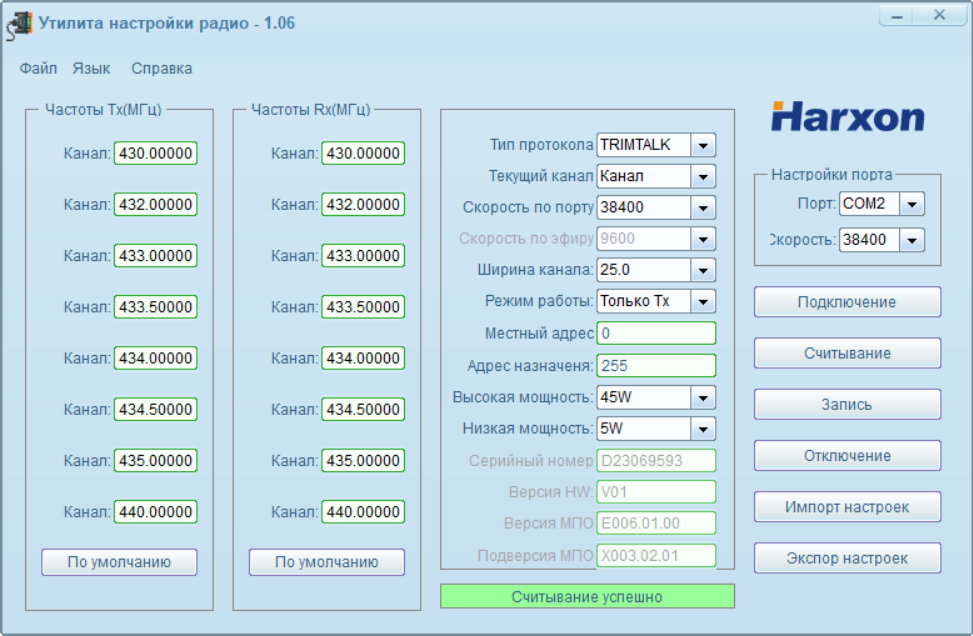Select Rx channel field 435.00000
Screen dimensions: 973x636
[x=363, y=460]
